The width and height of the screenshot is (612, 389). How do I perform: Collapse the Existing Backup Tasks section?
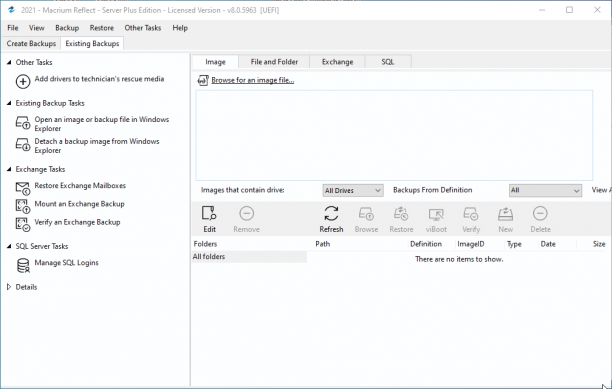(x=9, y=103)
